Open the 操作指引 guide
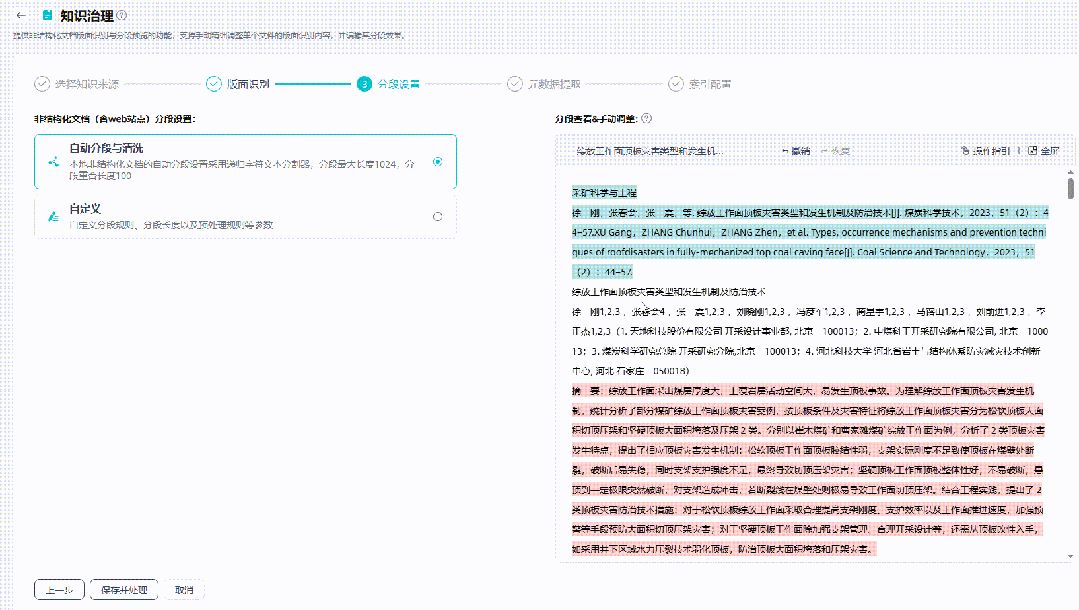 click(x=985, y=151)
